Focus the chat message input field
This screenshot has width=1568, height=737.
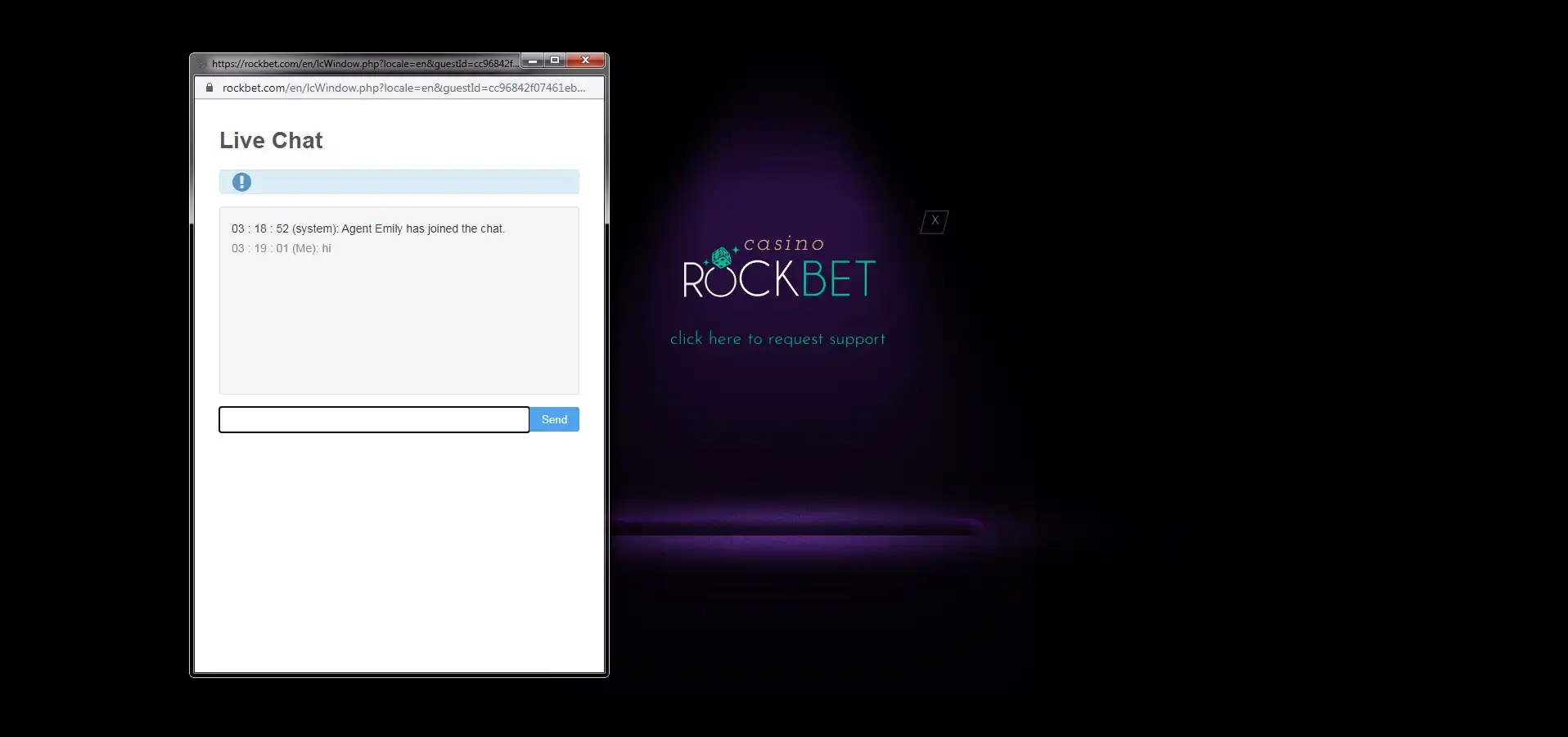coord(374,420)
